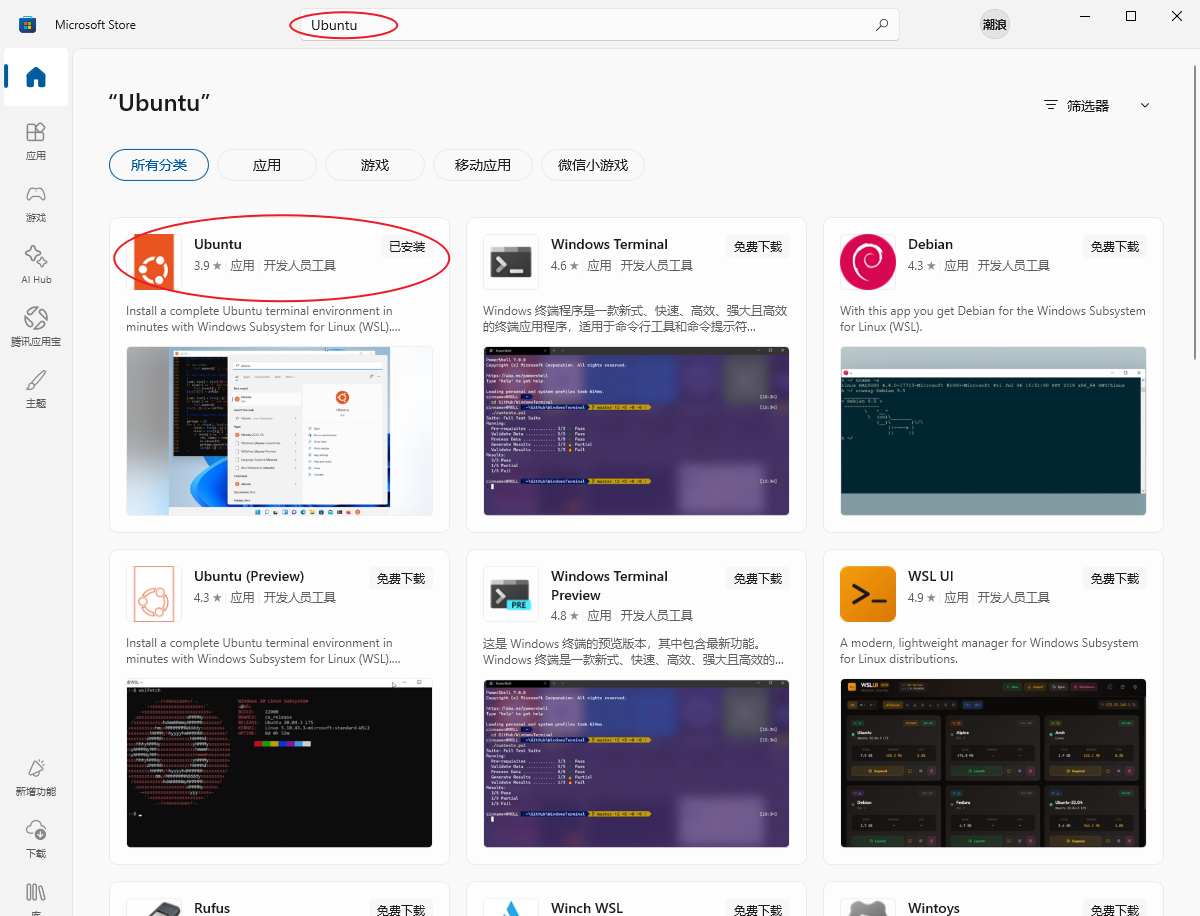Click 免费下载 for Wintoys
This screenshot has height=916, width=1200.
[x=1115, y=909]
